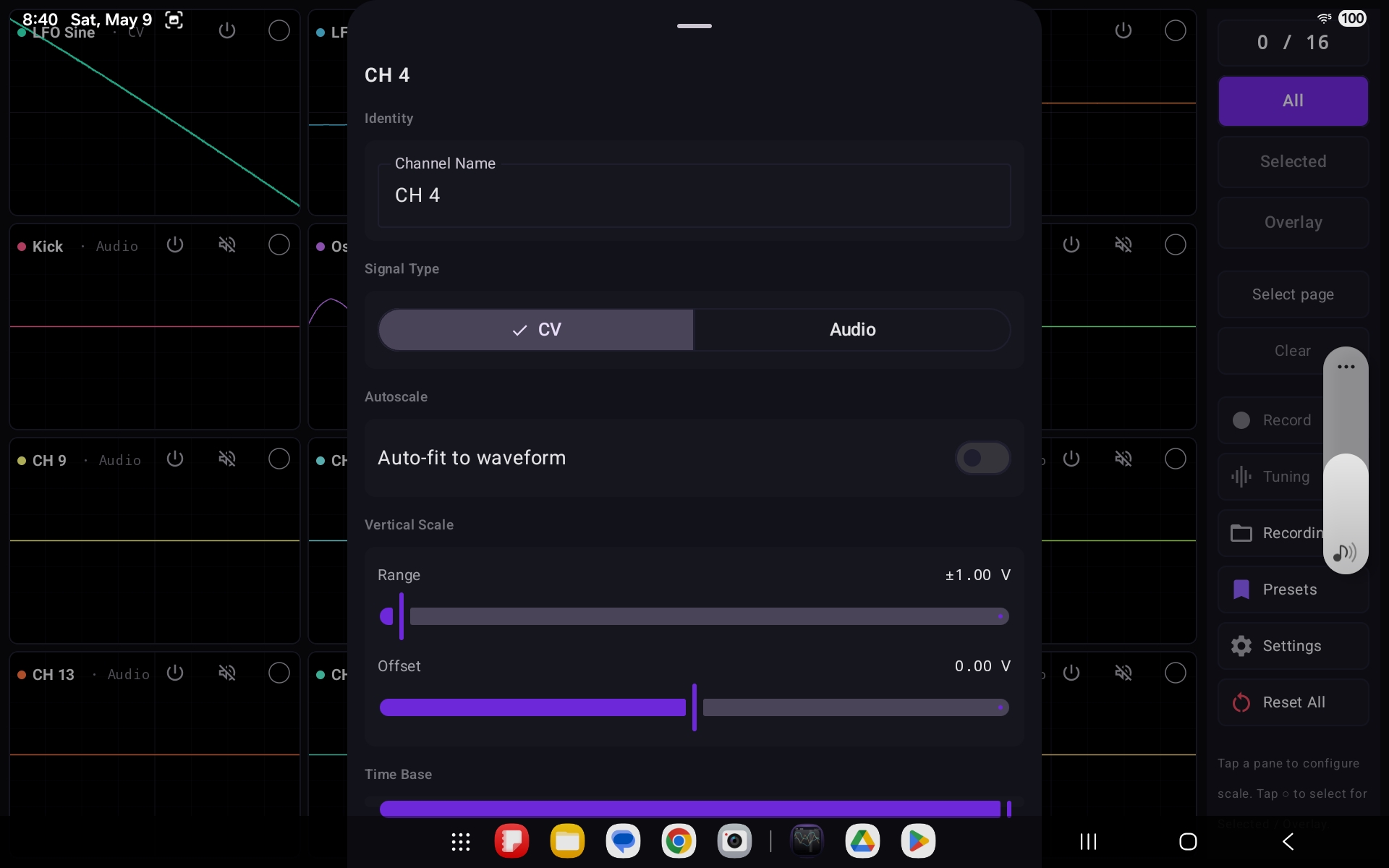The width and height of the screenshot is (1389, 868).
Task: Toggle power on third-row right pane
Action: coord(1071,459)
